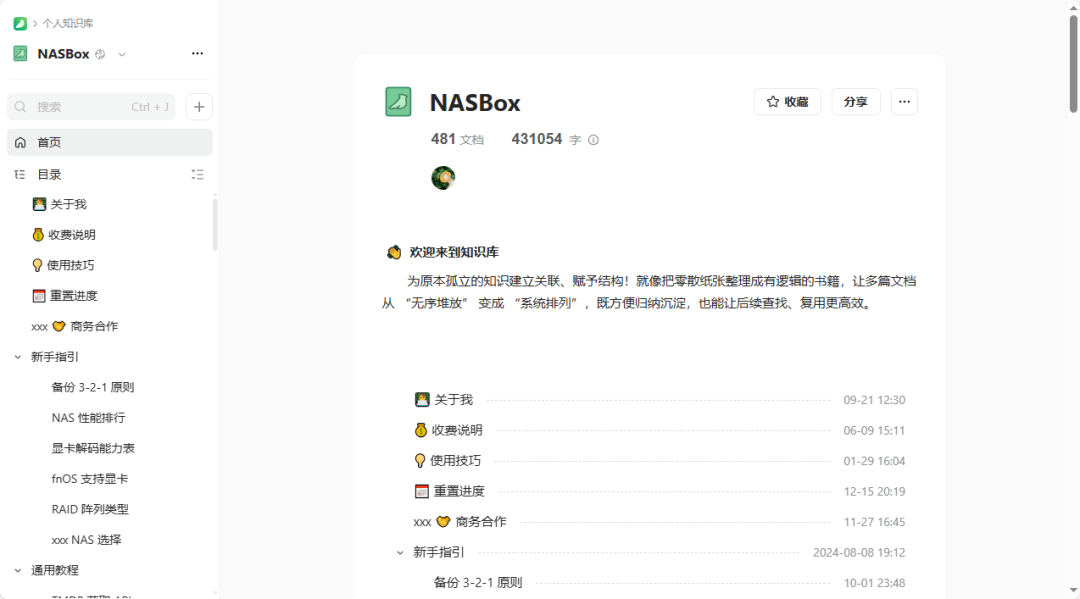This screenshot has width=1080, height=599.
Task: Open the more options (...) icon beside NASBox in sidebar
Action: click(x=197, y=53)
